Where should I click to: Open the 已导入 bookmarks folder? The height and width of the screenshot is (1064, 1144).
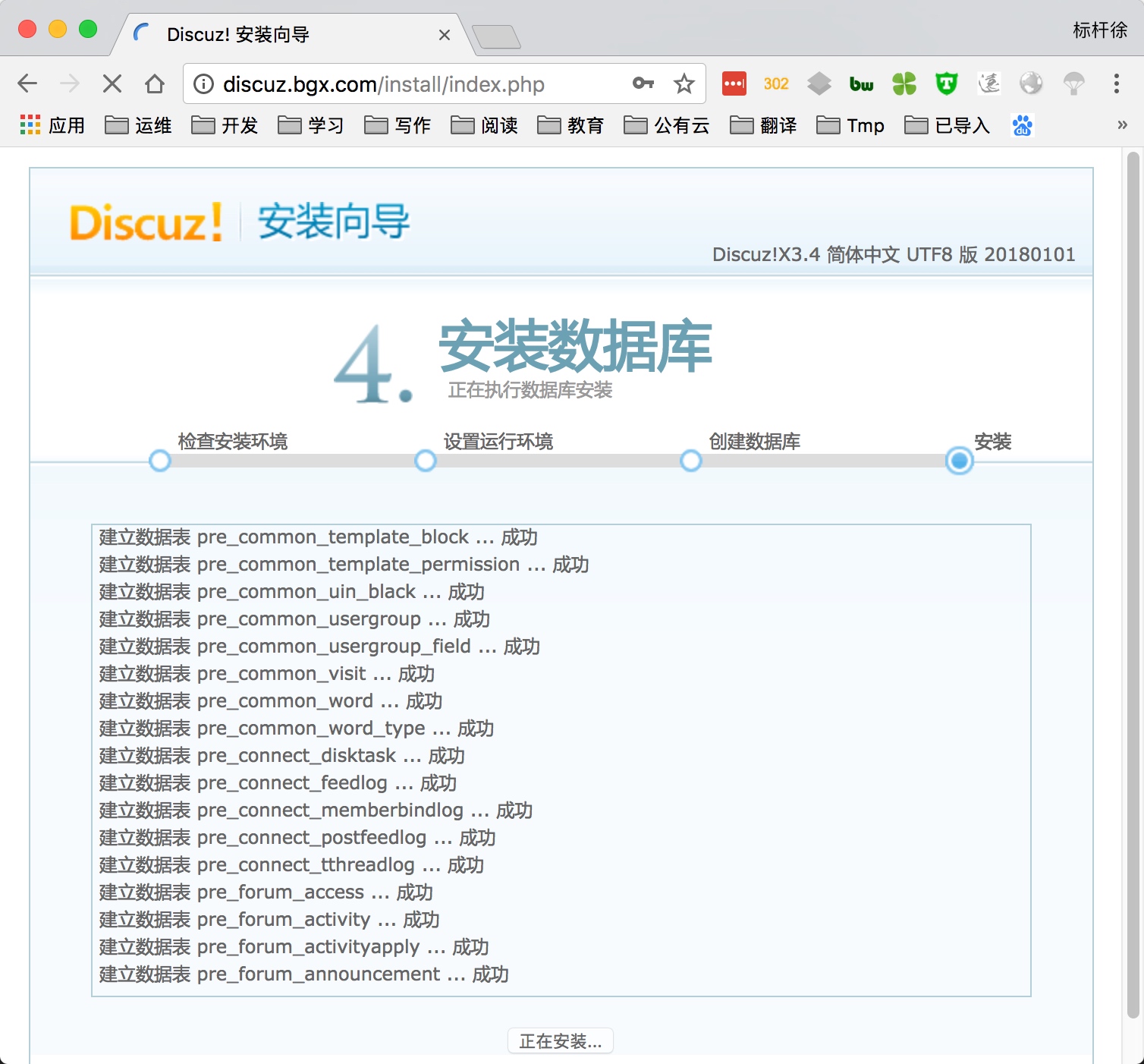947,125
